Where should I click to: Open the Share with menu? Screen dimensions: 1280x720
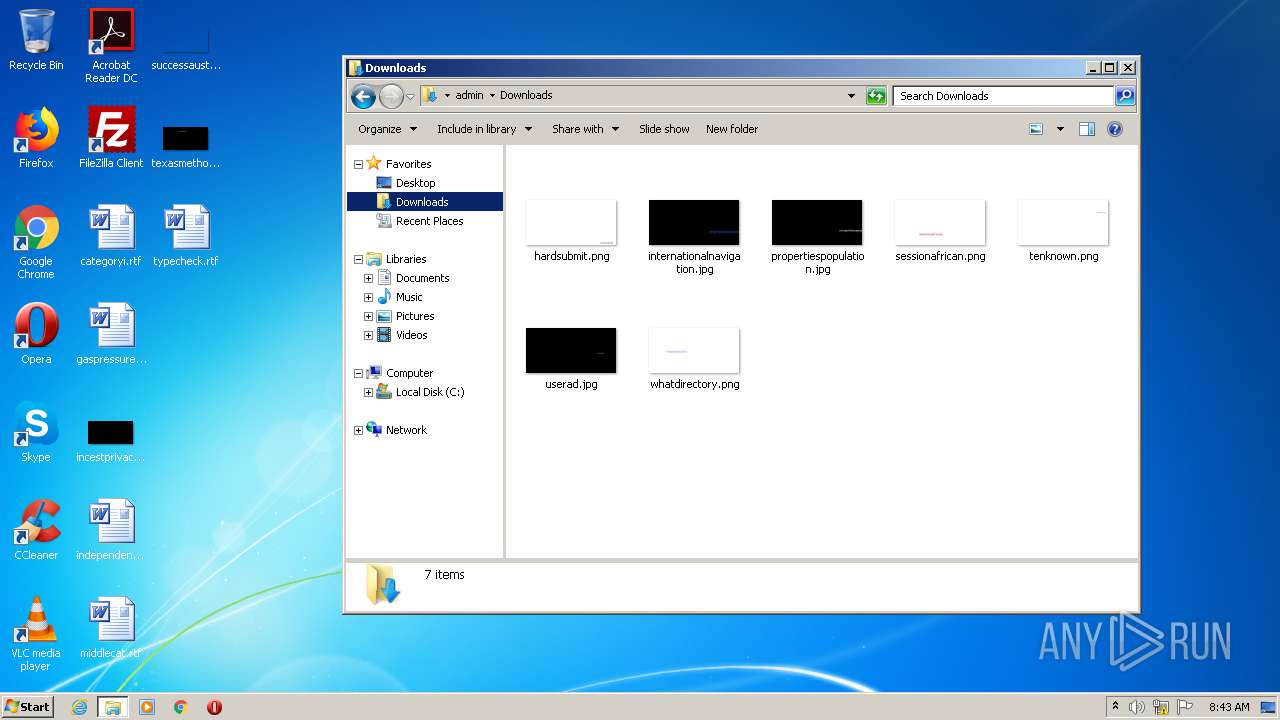point(585,129)
